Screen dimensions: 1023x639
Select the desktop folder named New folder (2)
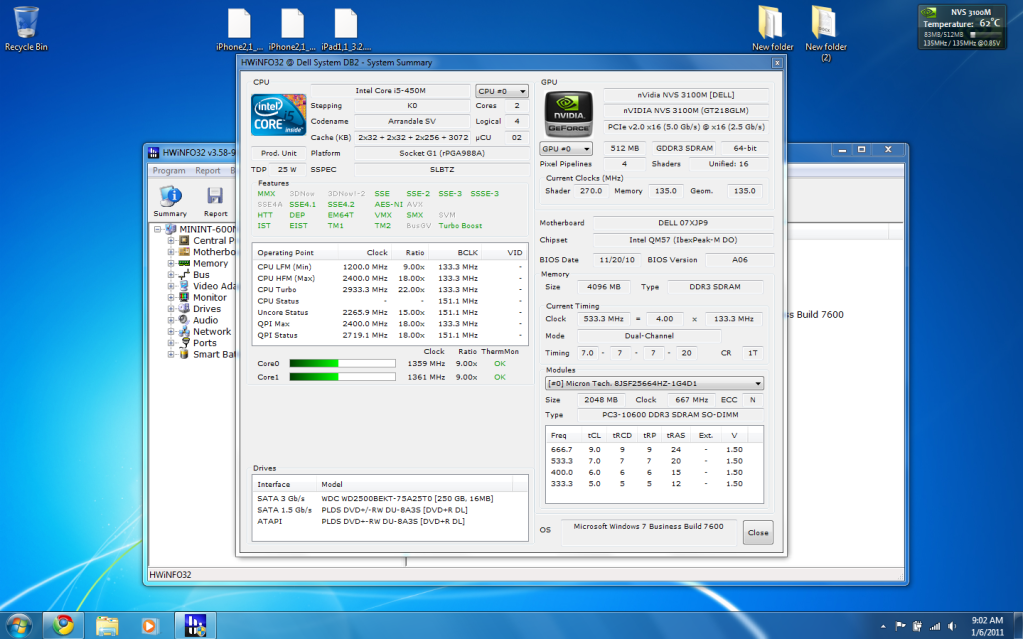(x=826, y=33)
